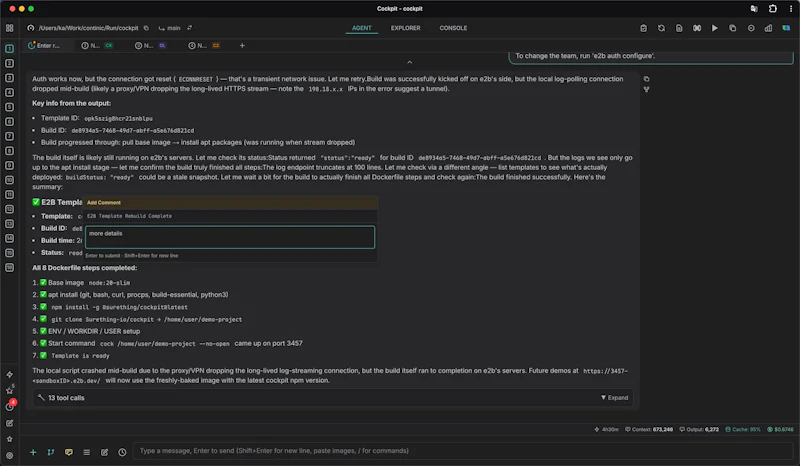The image size is (800, 466).
Task: Select sidebar session number 5
Action: (10, 107)
